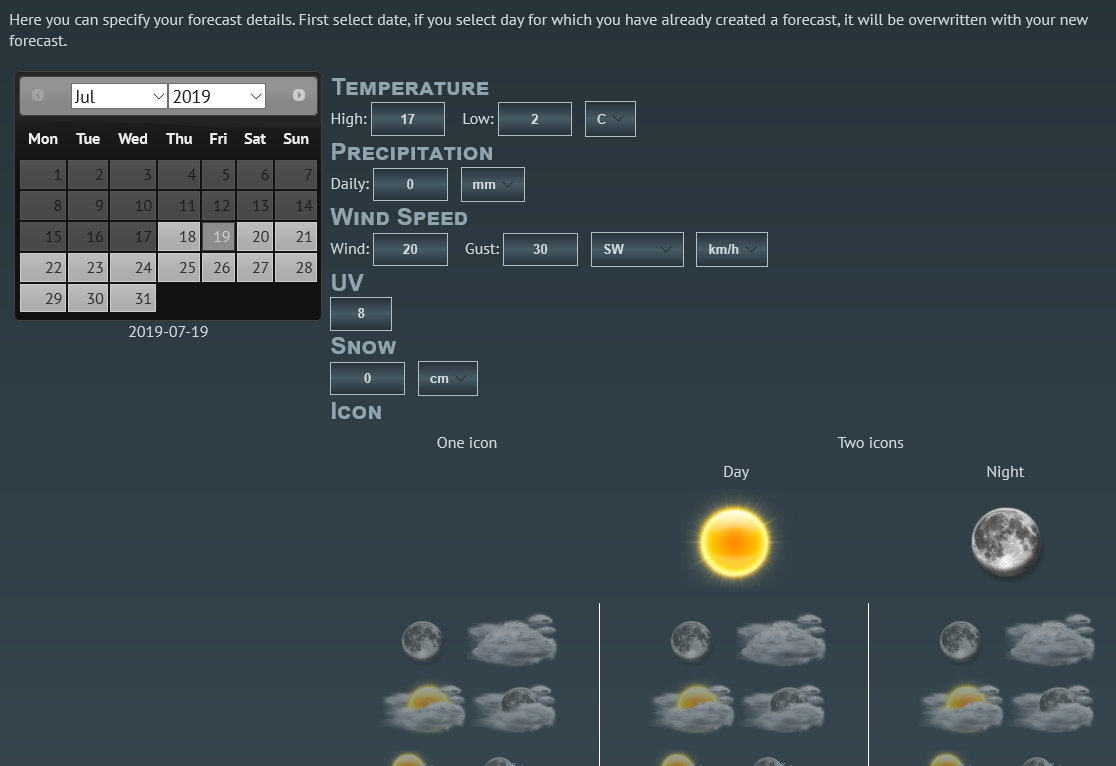Viewport: 1116px width, 766px height.
Task: Open the year dropdown showing 2019
Action: (x=217, y=96)
